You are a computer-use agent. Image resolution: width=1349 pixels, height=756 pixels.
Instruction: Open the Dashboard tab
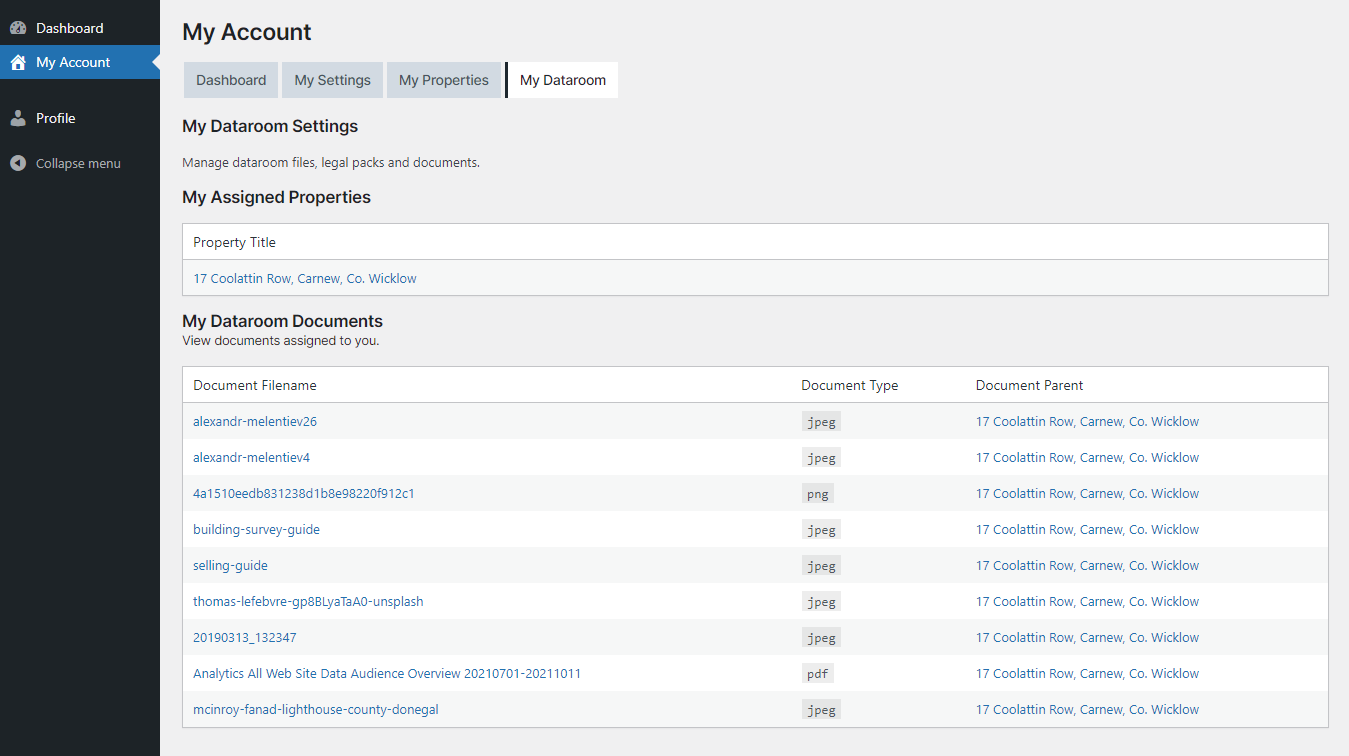coord(231,80)
